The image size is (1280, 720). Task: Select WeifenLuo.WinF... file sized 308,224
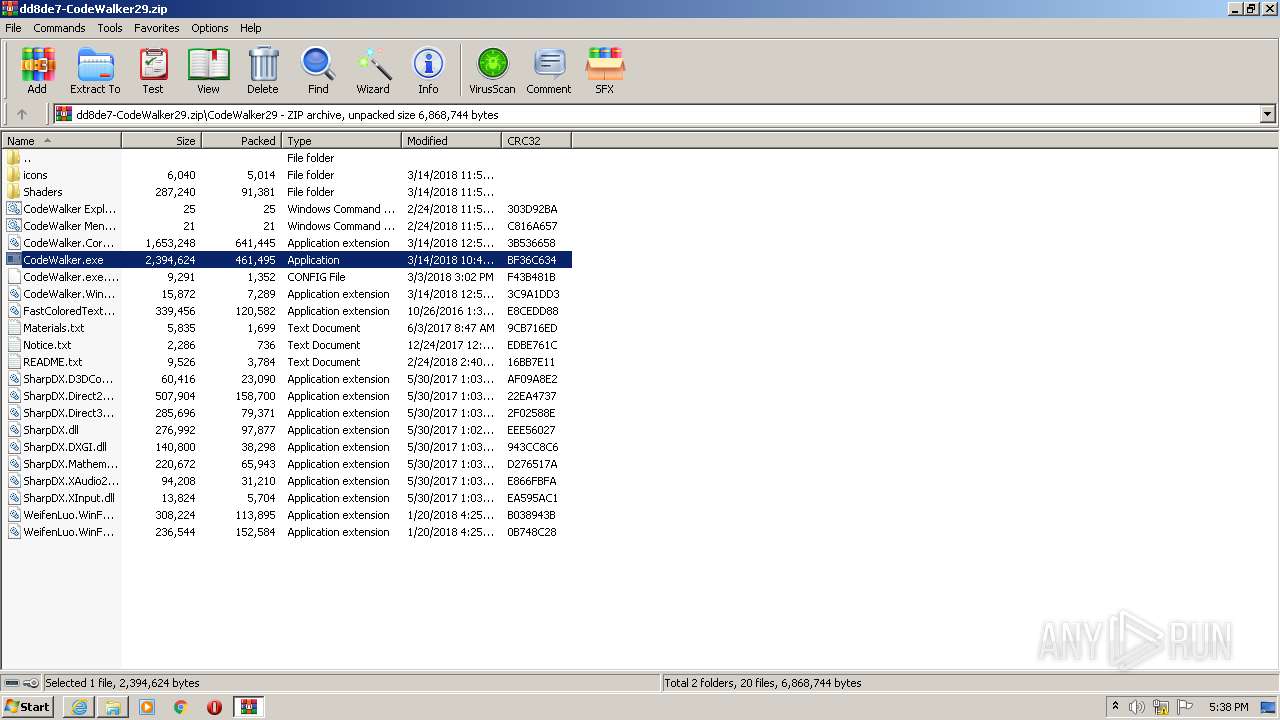[x=288, y=515]
